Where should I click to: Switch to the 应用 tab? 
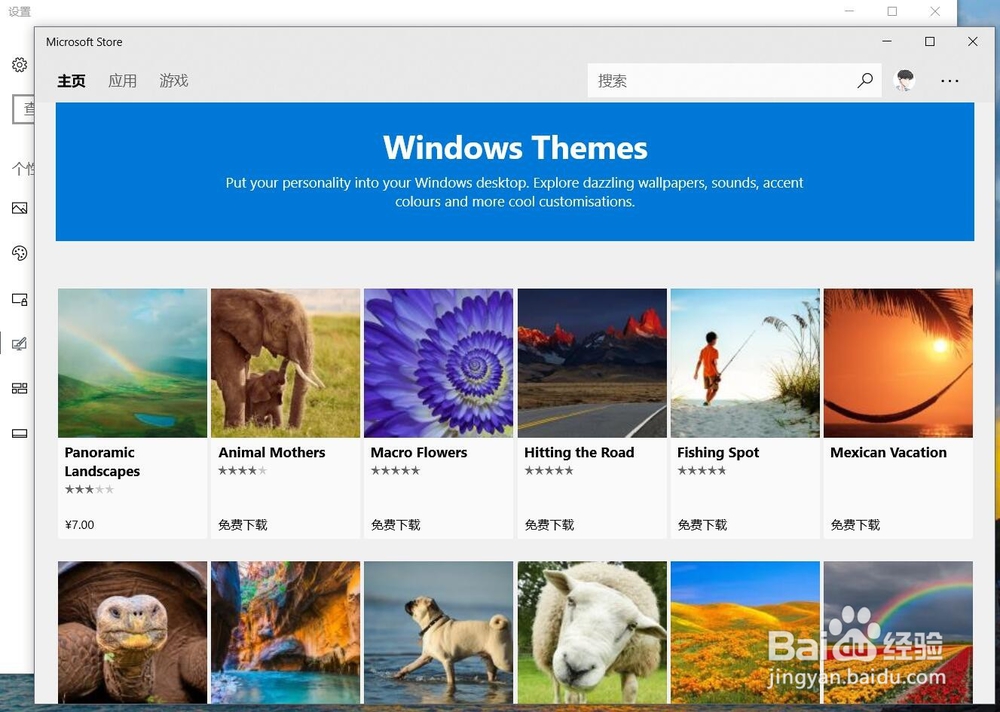pos(122,81)
